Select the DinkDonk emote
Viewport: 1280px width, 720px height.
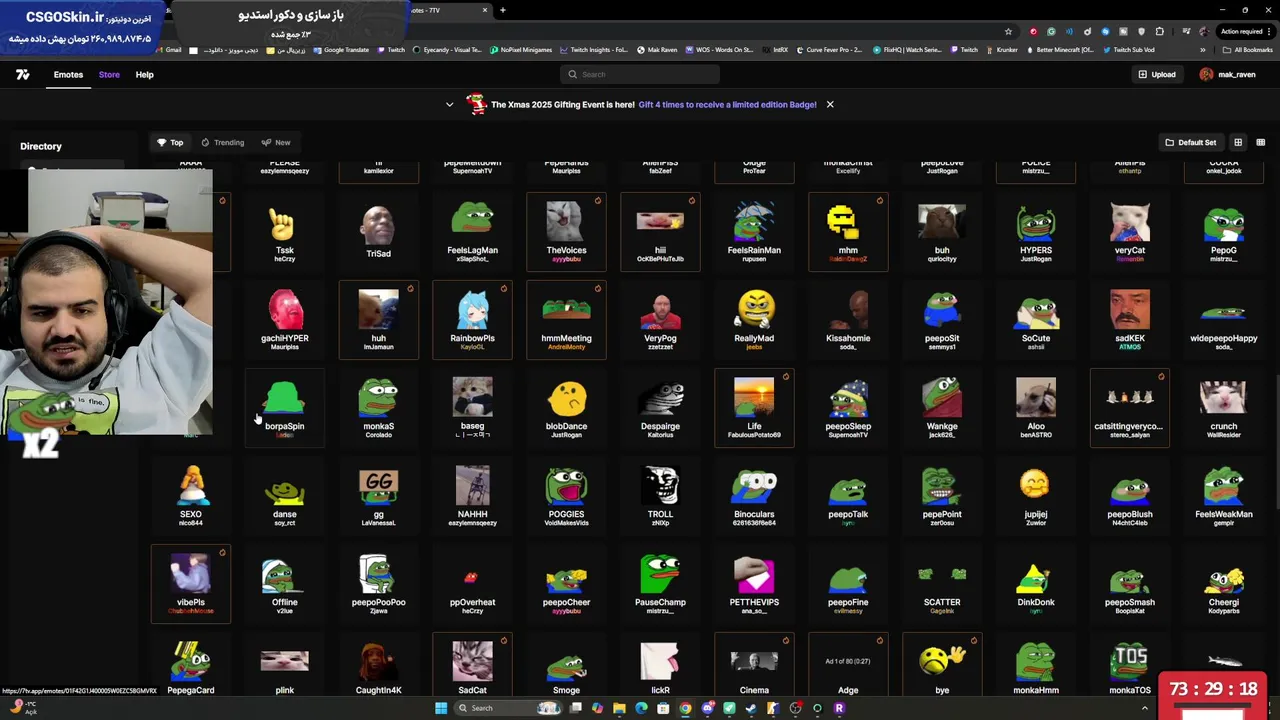pos(1036,584)
